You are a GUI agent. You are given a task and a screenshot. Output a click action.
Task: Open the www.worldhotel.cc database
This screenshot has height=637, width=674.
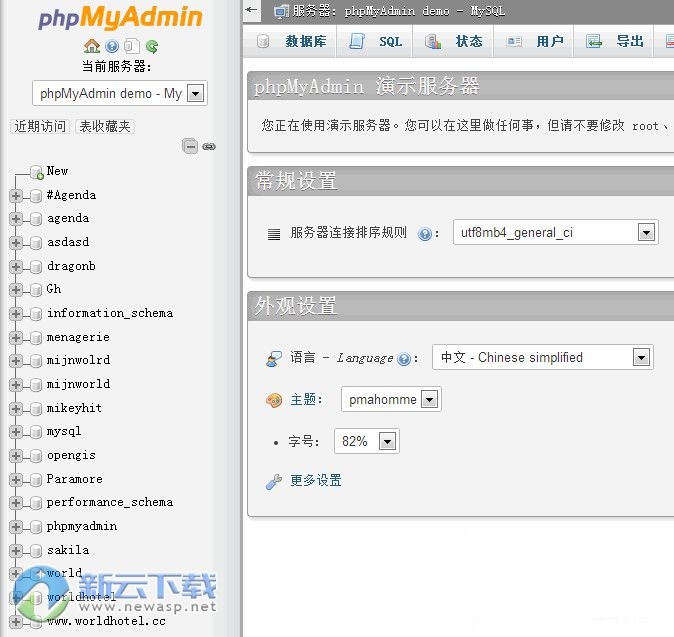click(x=106, y=621)
